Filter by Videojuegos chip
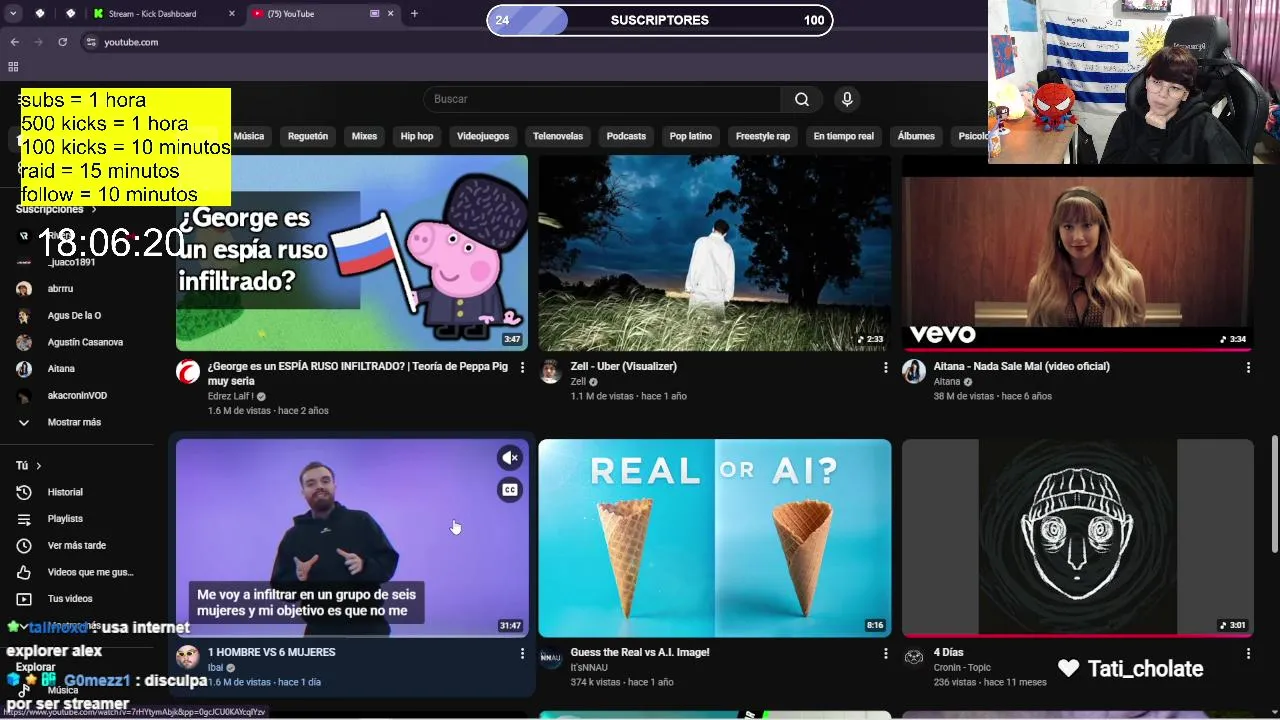This screenshot has width=1280, height=720. (x=483, y=136)
